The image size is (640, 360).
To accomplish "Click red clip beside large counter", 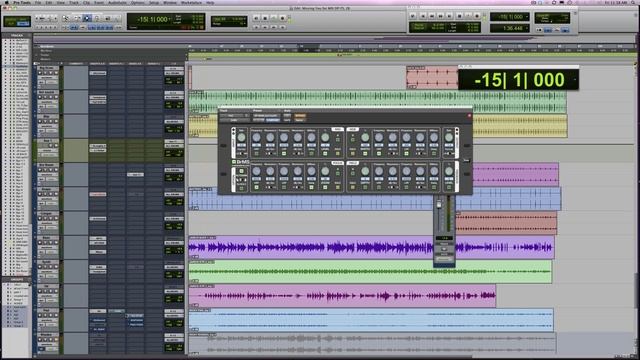I will (x=432, y=77).
